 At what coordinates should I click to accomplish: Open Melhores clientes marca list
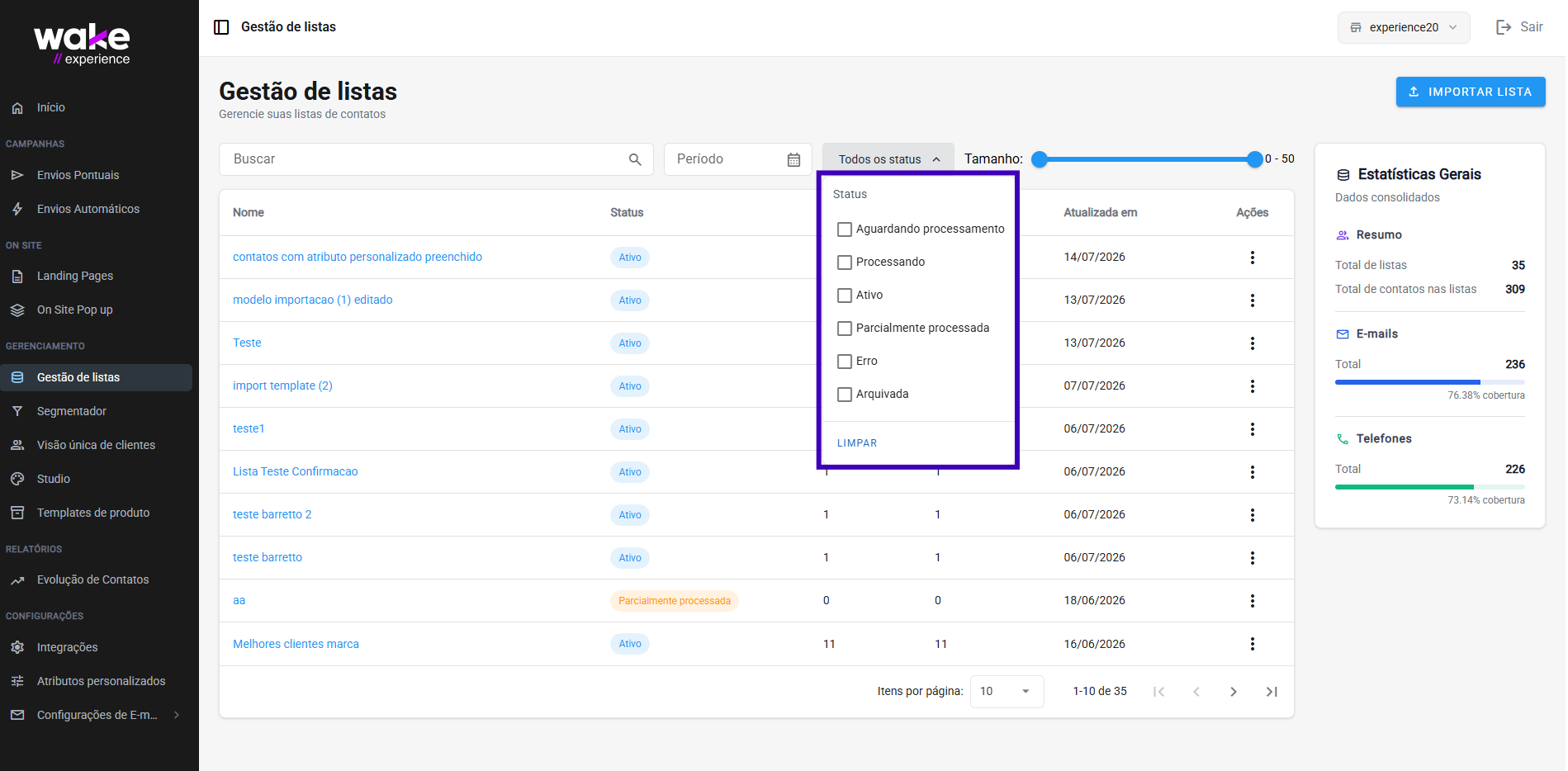(296, 644)
